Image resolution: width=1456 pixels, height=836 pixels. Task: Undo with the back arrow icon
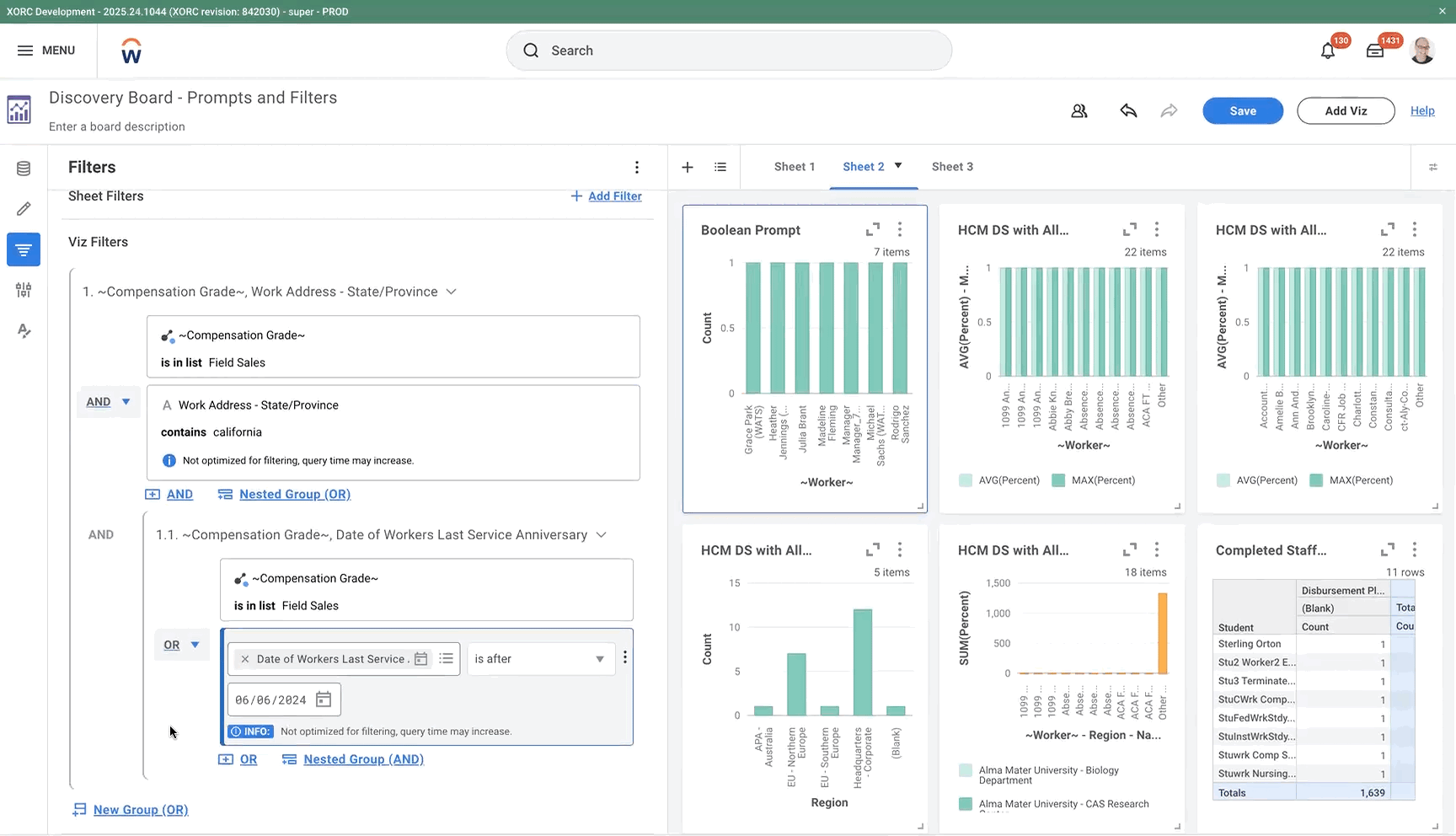[1128, 110]
